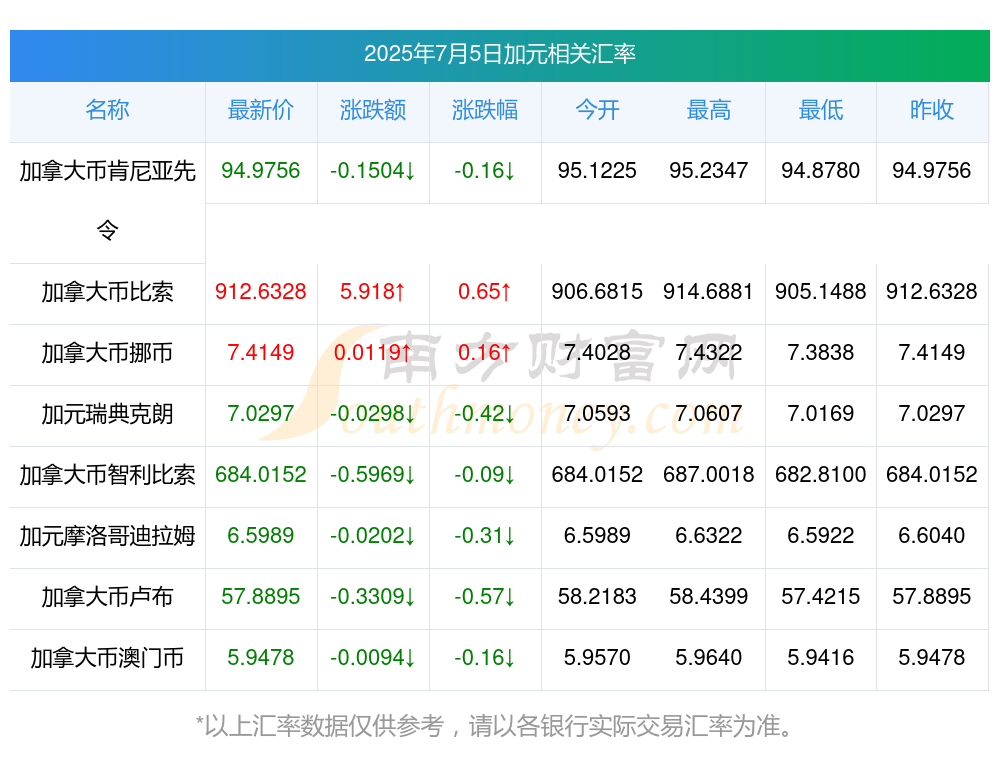Select the 加拿大币挪币 row name
1000x757 pixels.
coord(107,353)
